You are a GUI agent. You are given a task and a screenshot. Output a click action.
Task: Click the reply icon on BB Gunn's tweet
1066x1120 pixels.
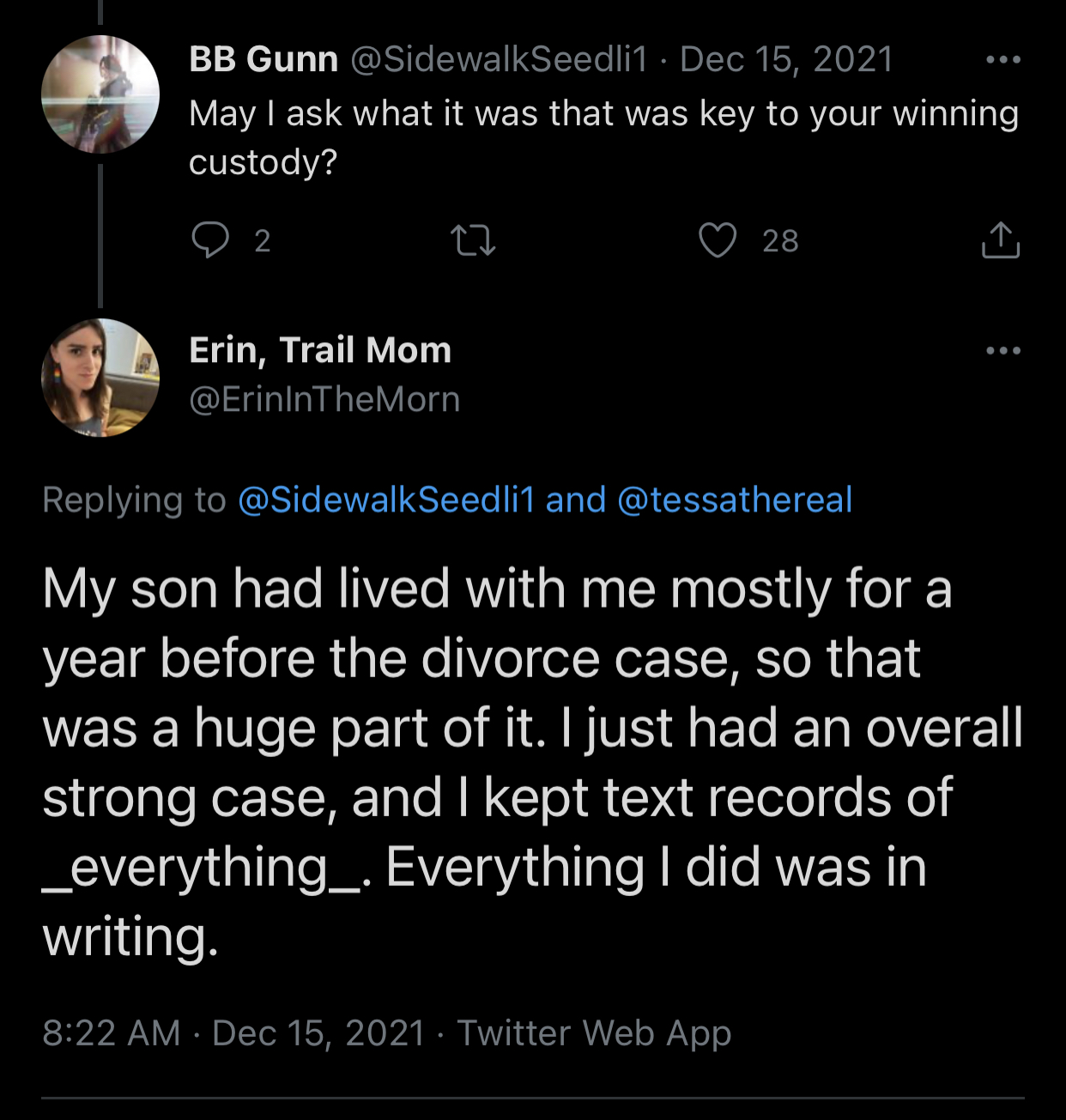[x=209, y=240]
